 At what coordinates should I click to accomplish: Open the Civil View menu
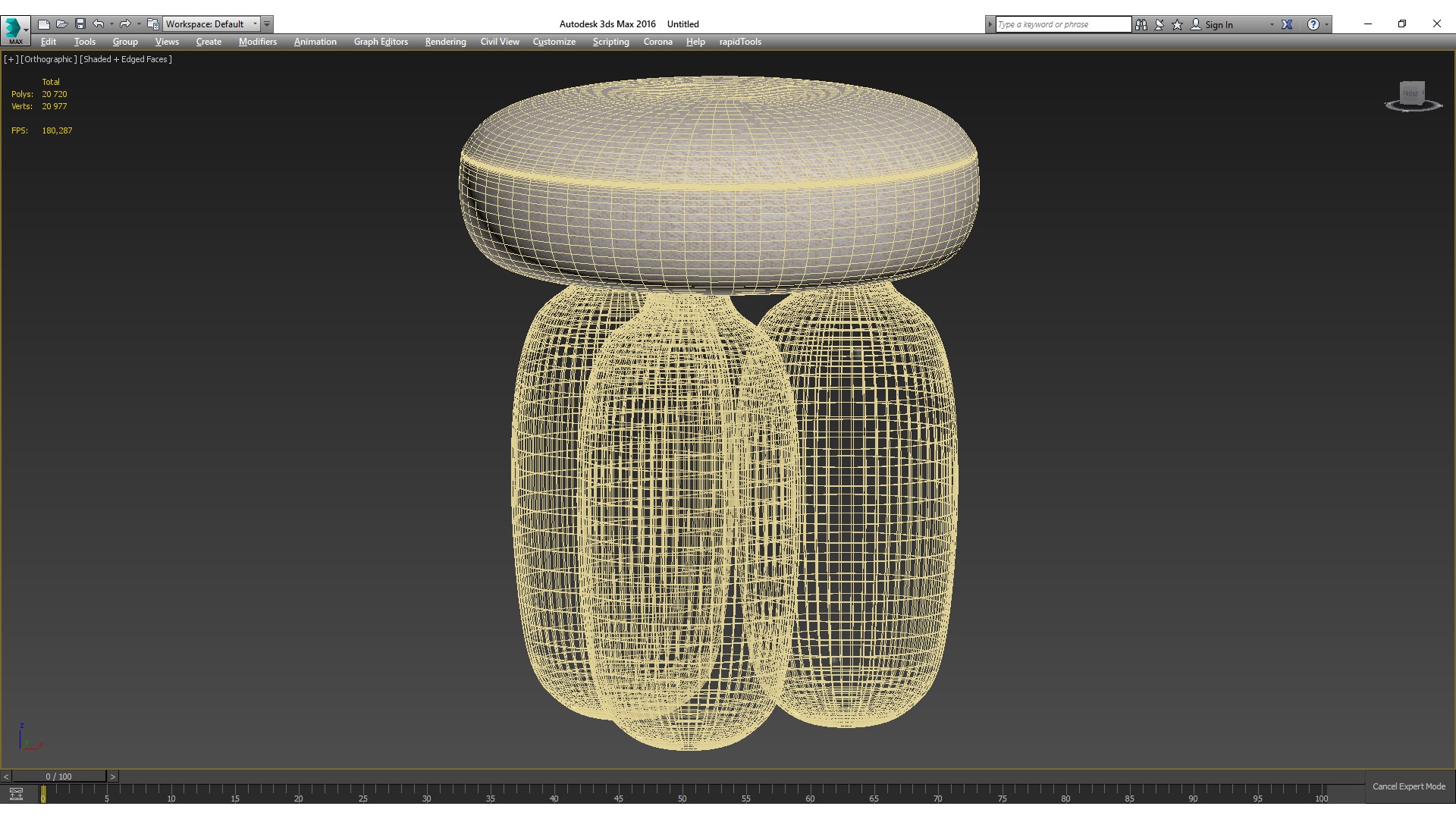pyautogui.click(x=500, y=42)
